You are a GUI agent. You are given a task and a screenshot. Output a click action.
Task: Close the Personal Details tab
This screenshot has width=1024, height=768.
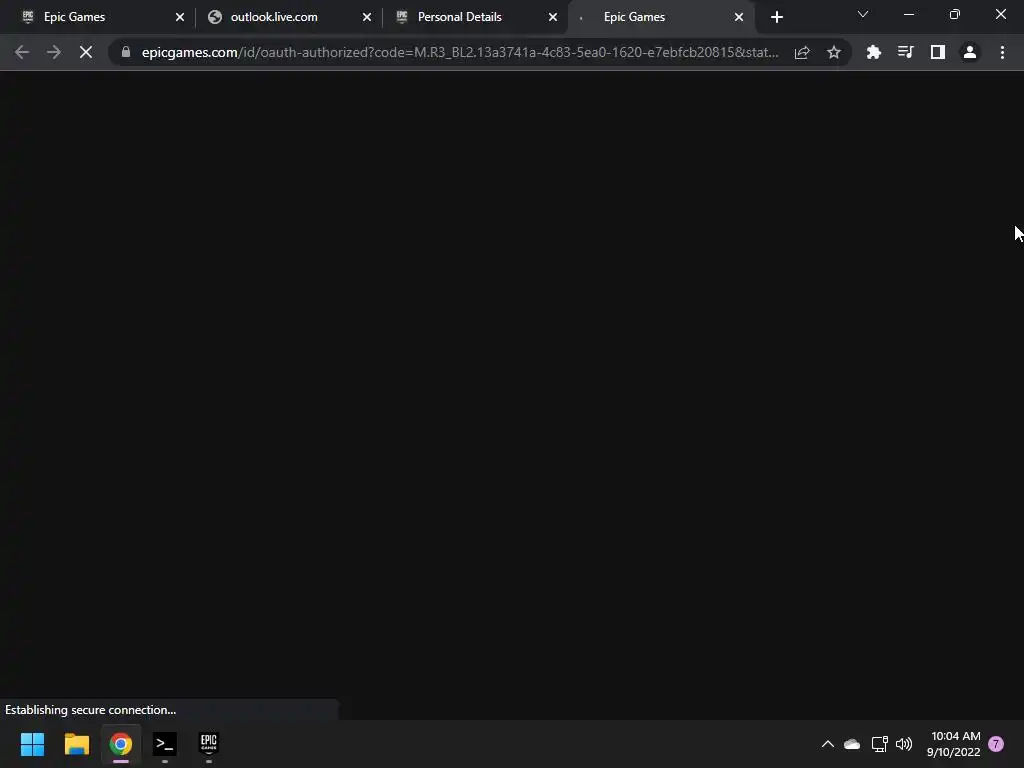point(553,17)
